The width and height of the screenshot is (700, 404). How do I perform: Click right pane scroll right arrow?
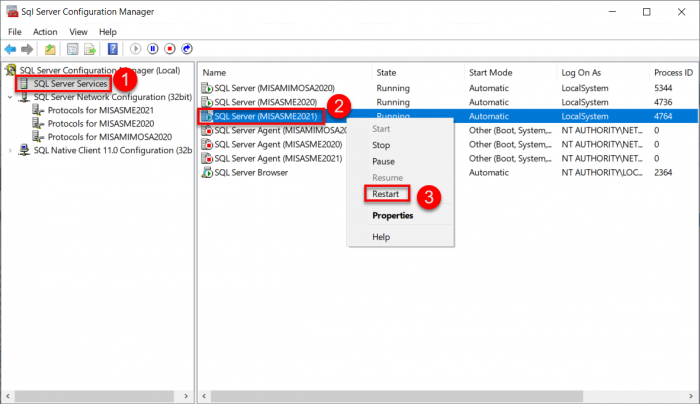click(x=691, y=396)
